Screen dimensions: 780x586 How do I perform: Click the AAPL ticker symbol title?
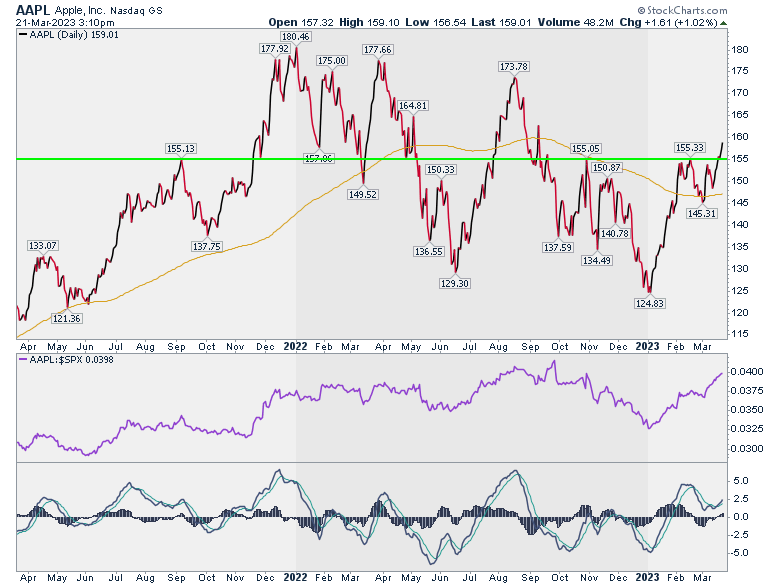tap(33, 9)
